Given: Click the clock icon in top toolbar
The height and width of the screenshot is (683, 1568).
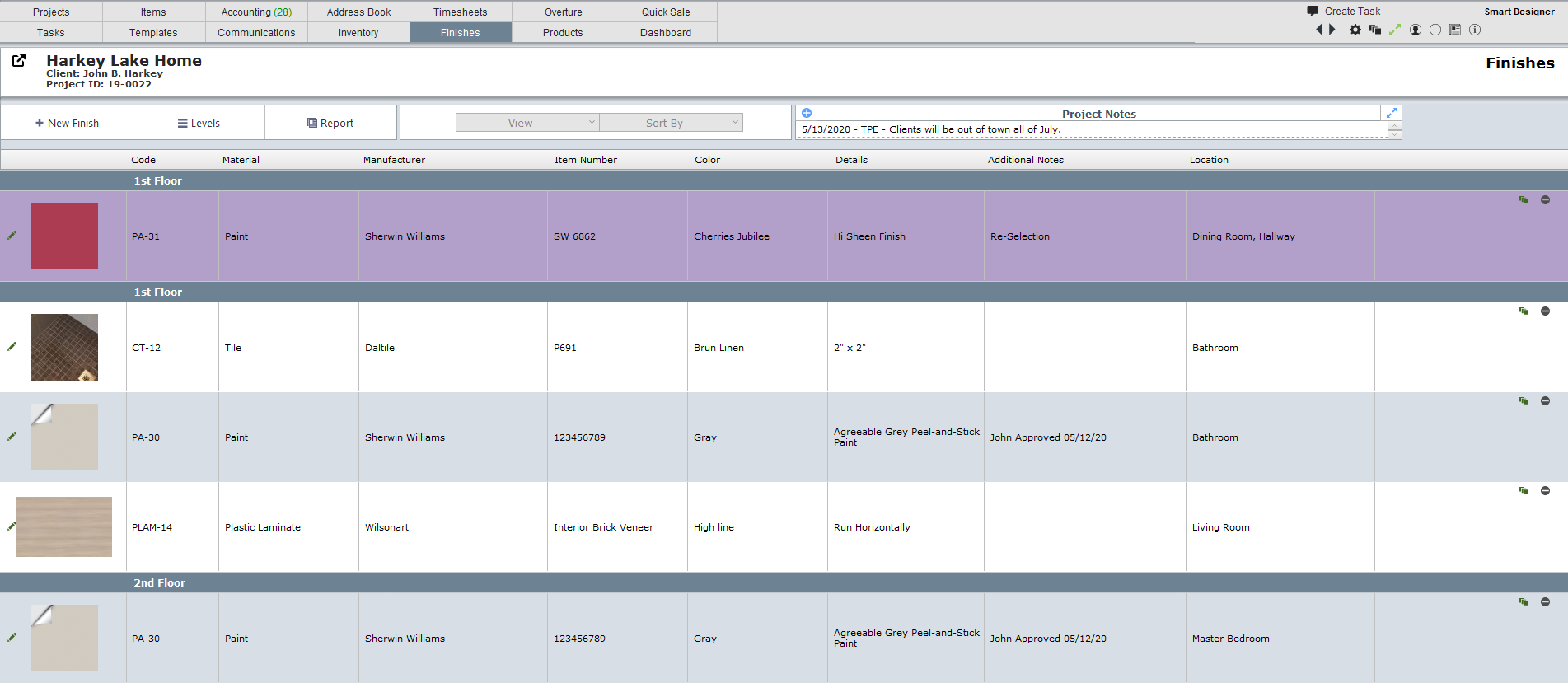Looking at the screenshot, I should pos(1435,30).
